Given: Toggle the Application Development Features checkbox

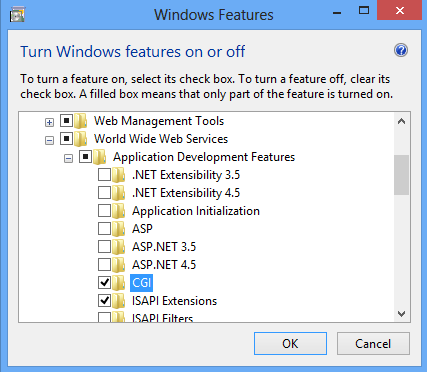Looking at the screenshot, I should pos(85,156).
